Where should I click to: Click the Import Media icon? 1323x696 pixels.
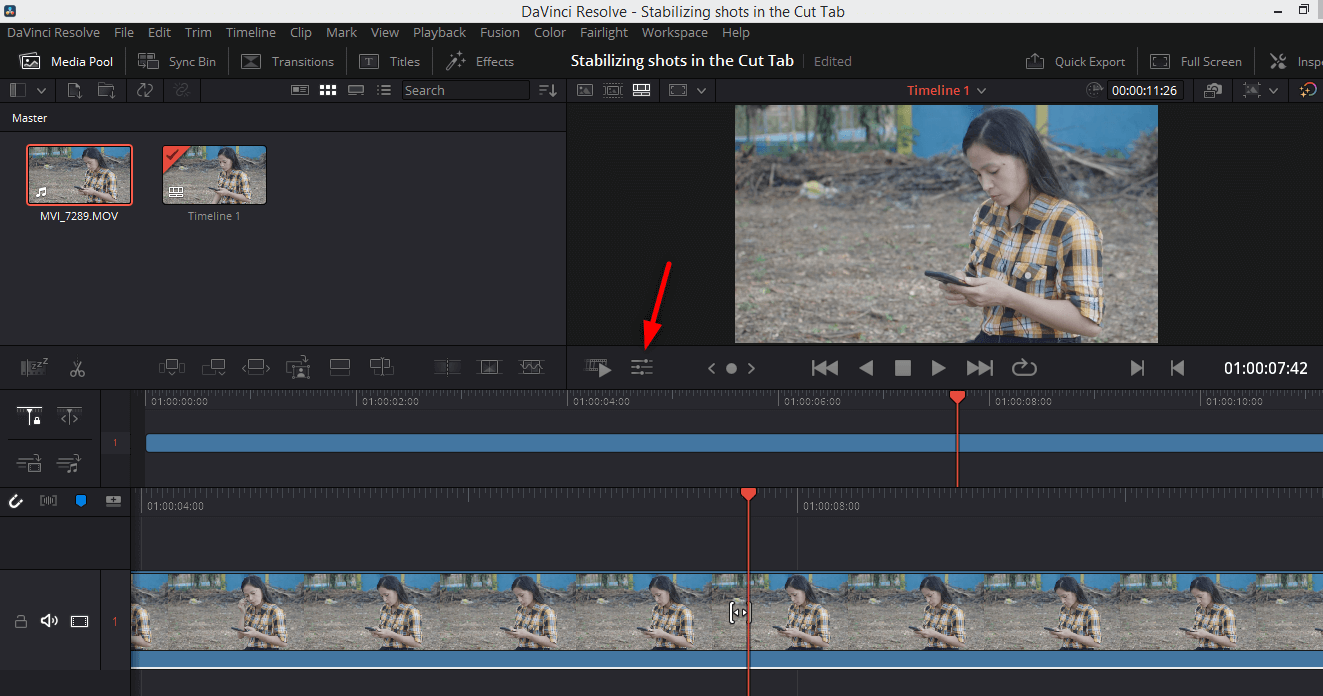[x=75, y=90]
